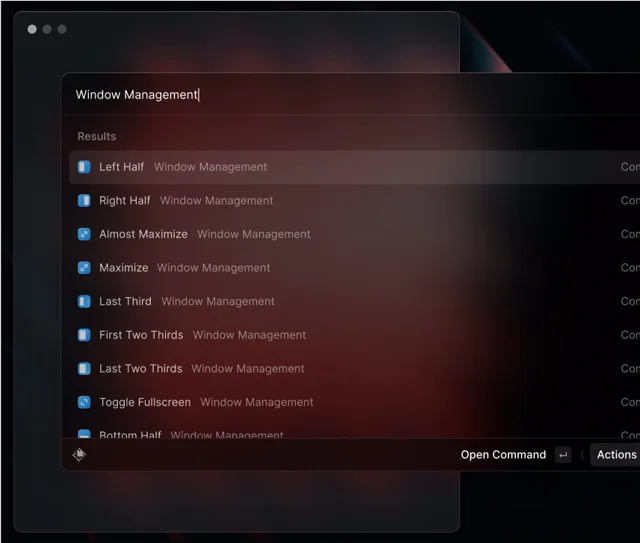This screenshot has height=543, width=640.
Task: Click the Maximize command icon
Action: (x=84, y=268)
